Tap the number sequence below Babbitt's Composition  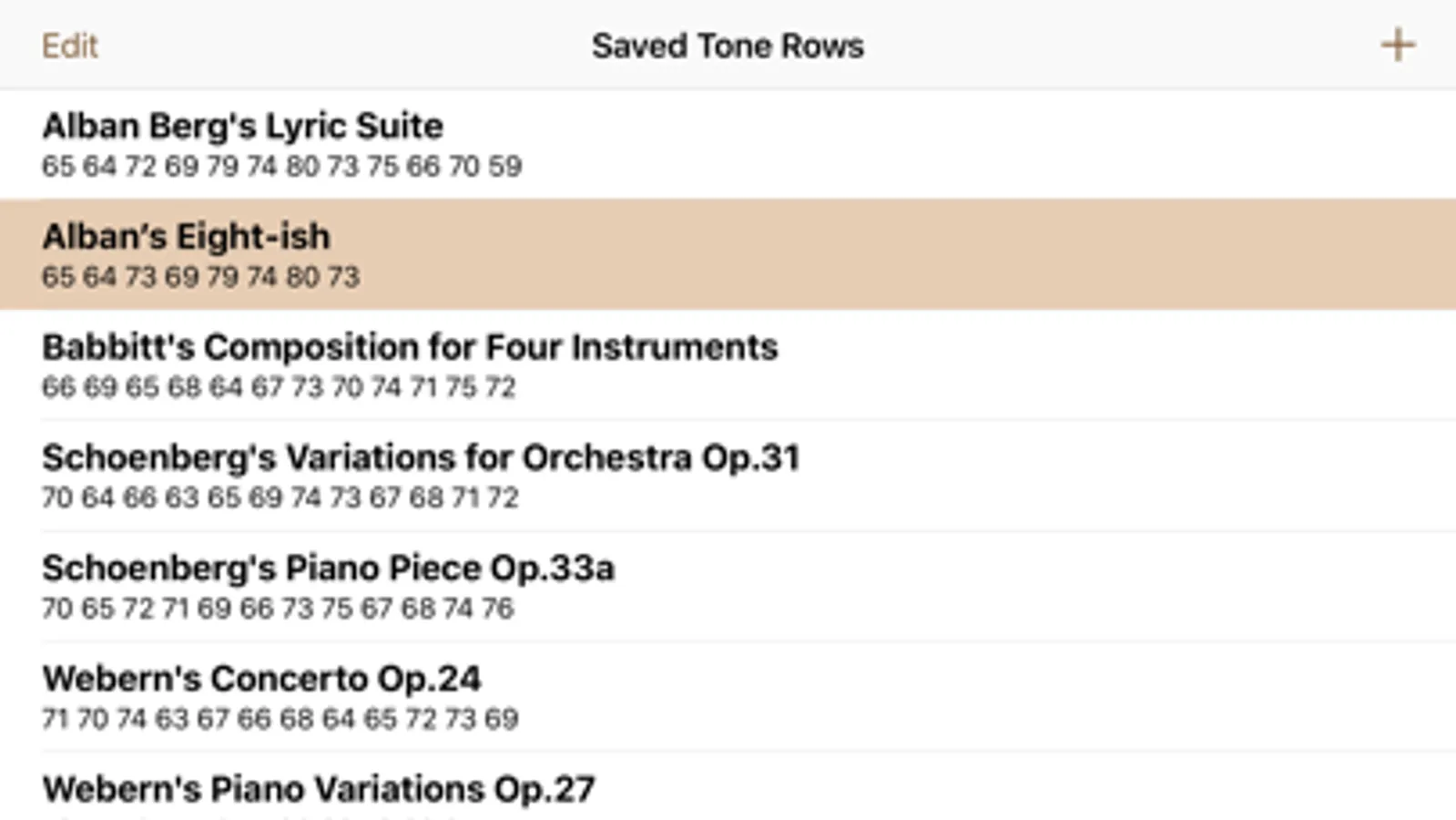coord(279,388)
